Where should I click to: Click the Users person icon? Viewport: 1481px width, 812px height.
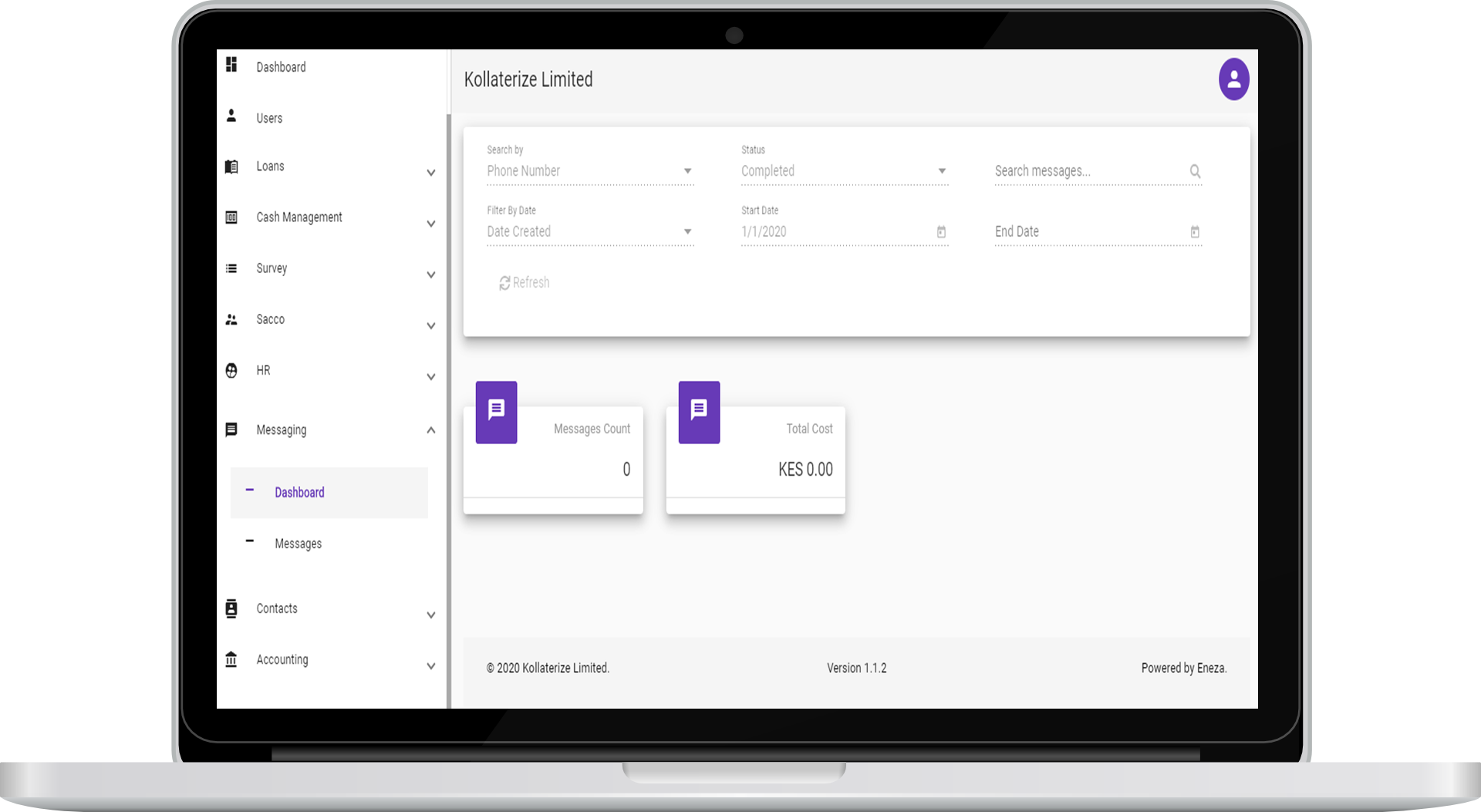231,116
